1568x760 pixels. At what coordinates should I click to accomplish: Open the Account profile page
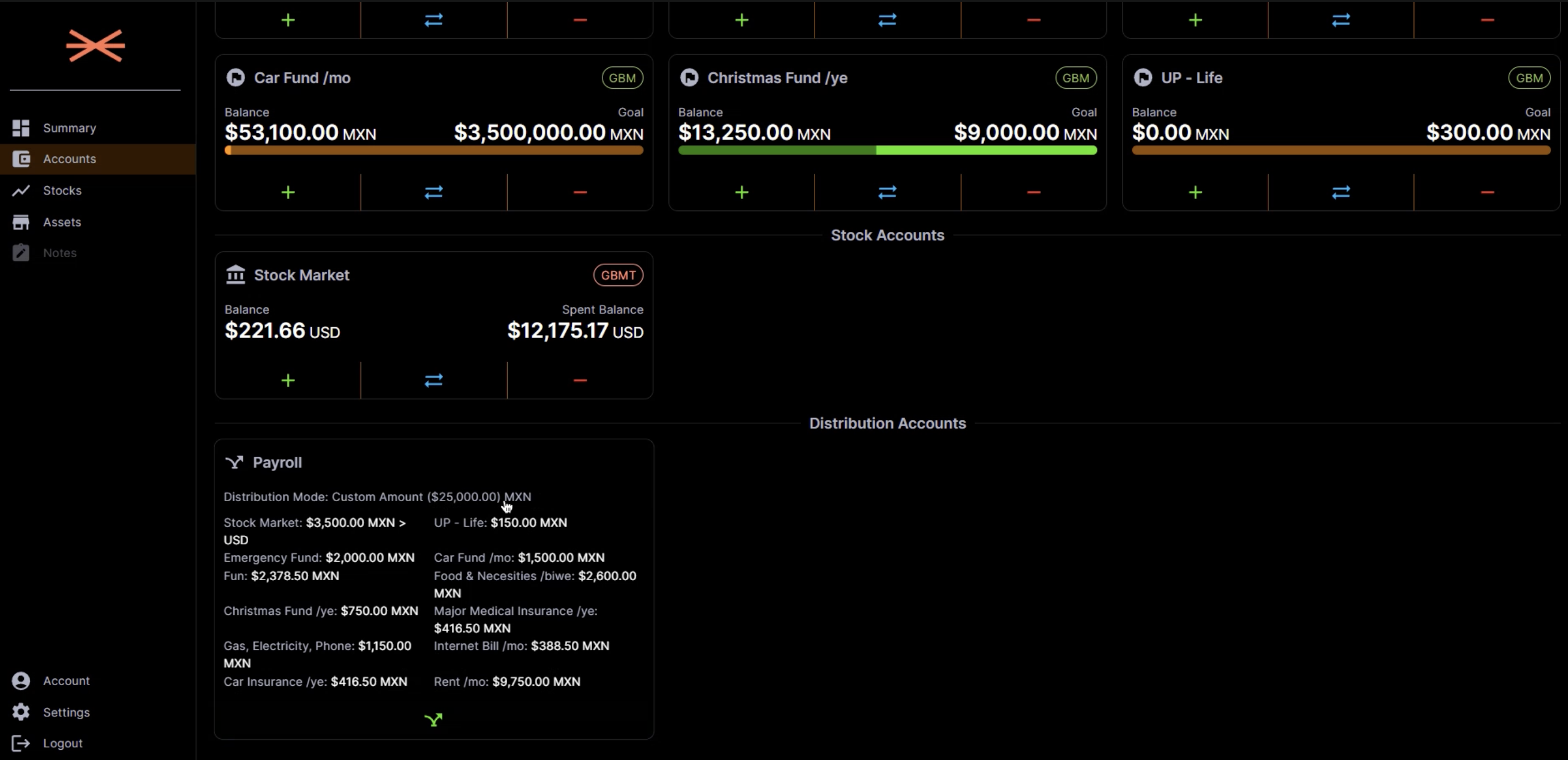(x=67, y=680)
